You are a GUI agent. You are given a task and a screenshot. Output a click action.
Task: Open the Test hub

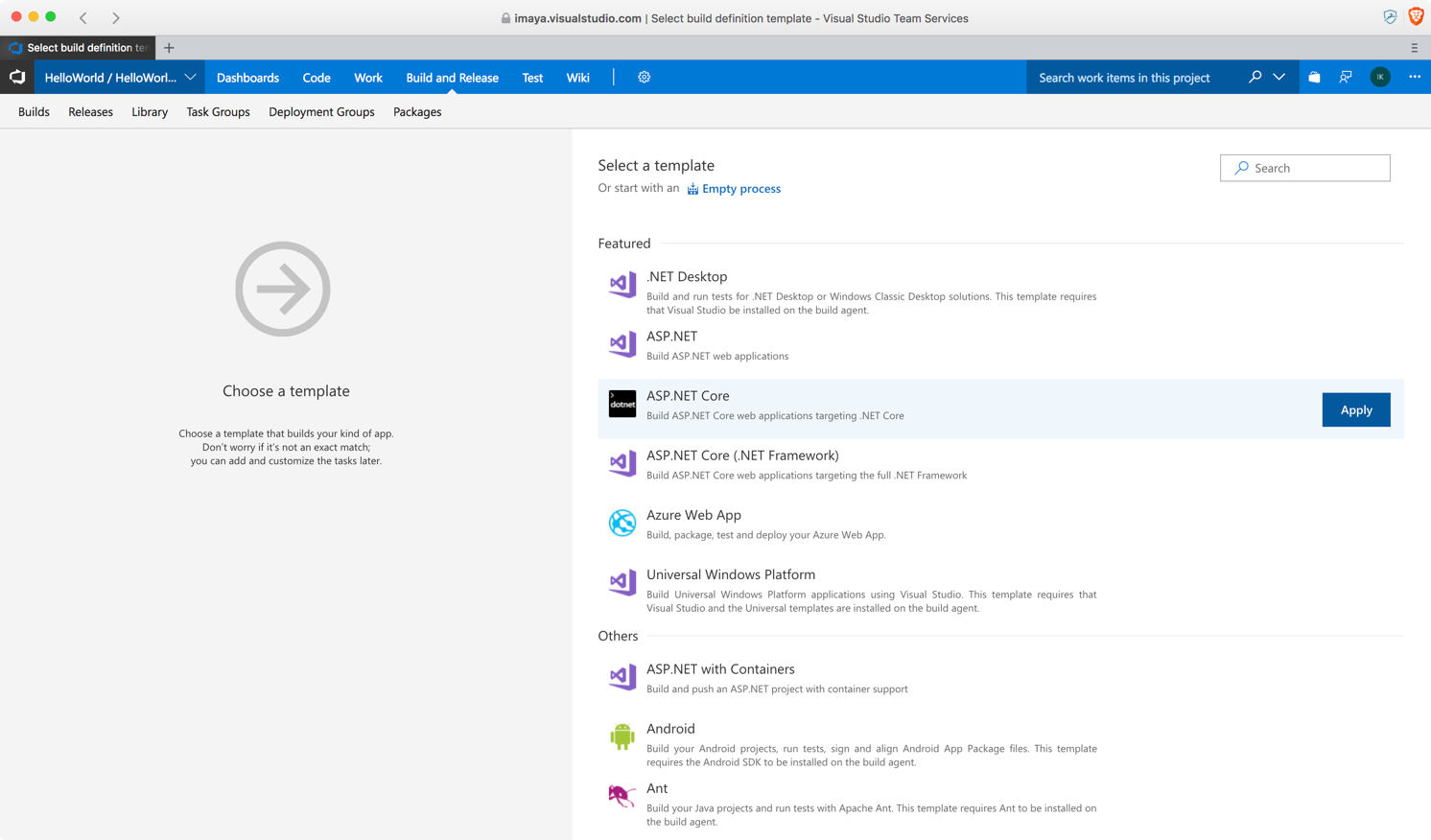point(532,78)
